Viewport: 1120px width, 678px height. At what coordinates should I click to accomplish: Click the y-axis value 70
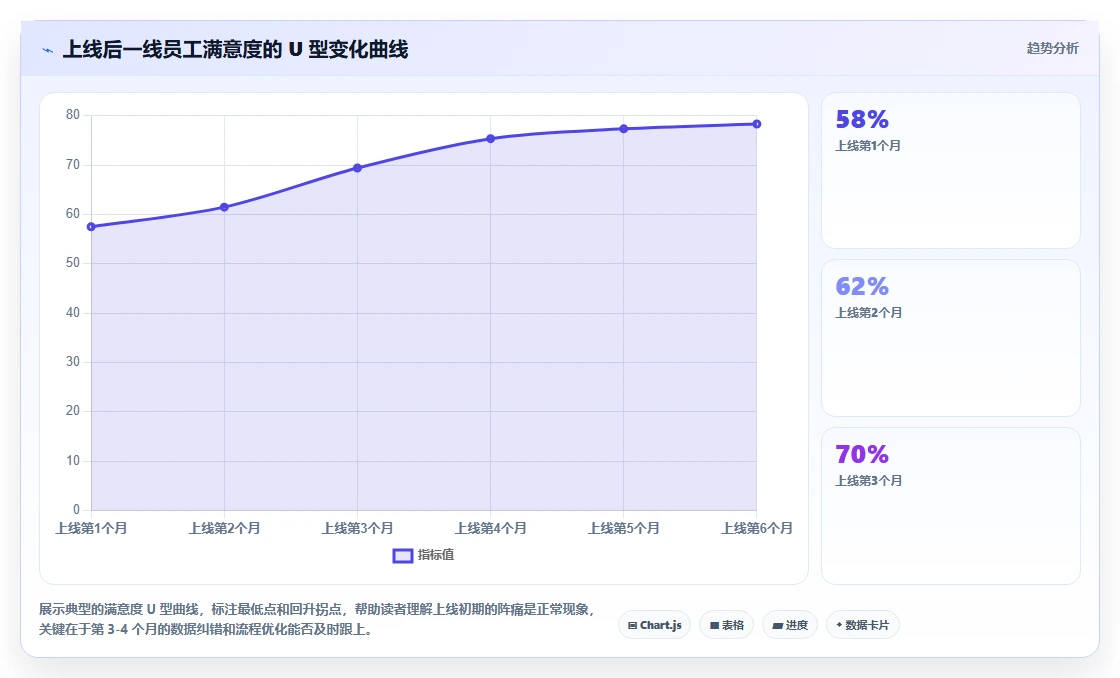click(x=72, y=165)
